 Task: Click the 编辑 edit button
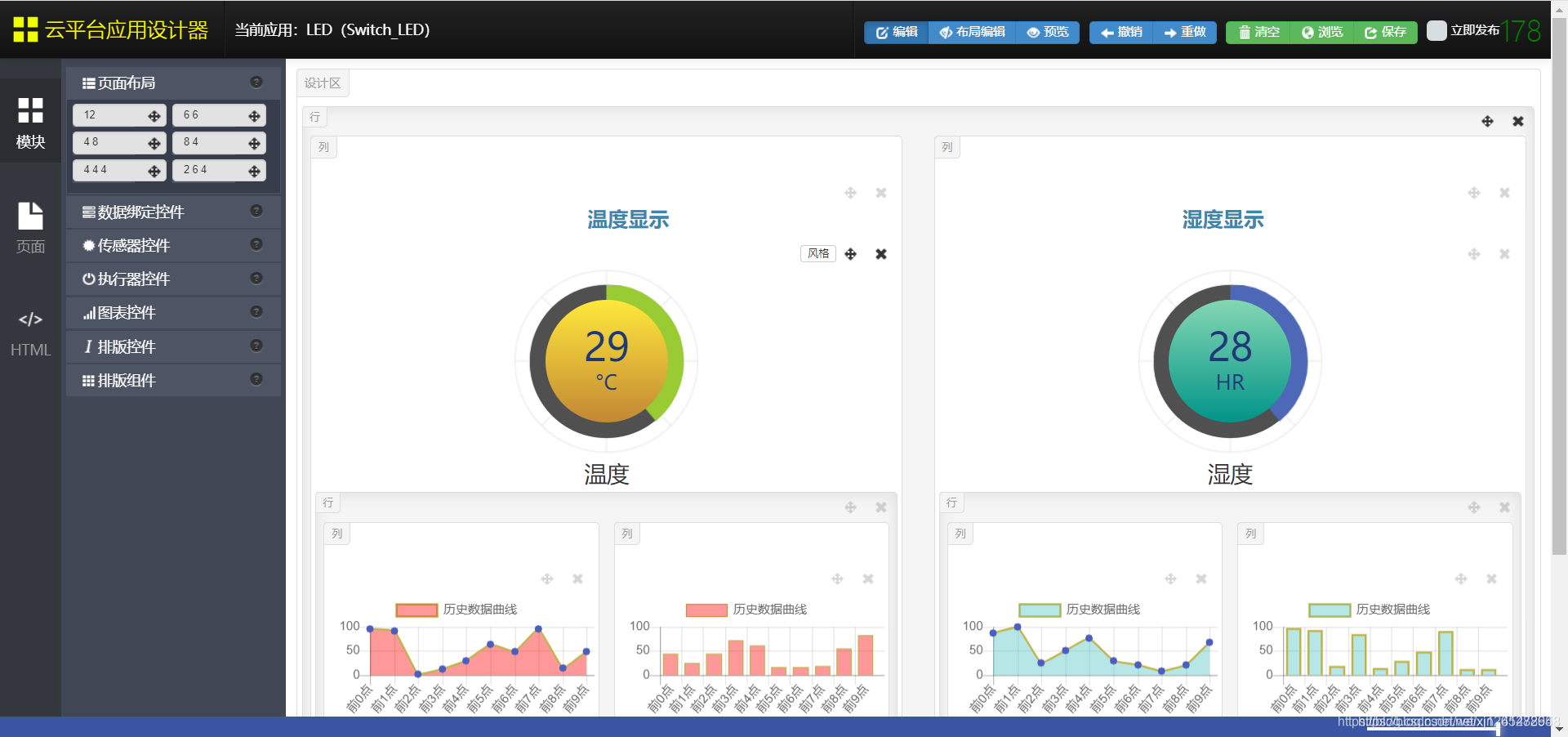897,32
